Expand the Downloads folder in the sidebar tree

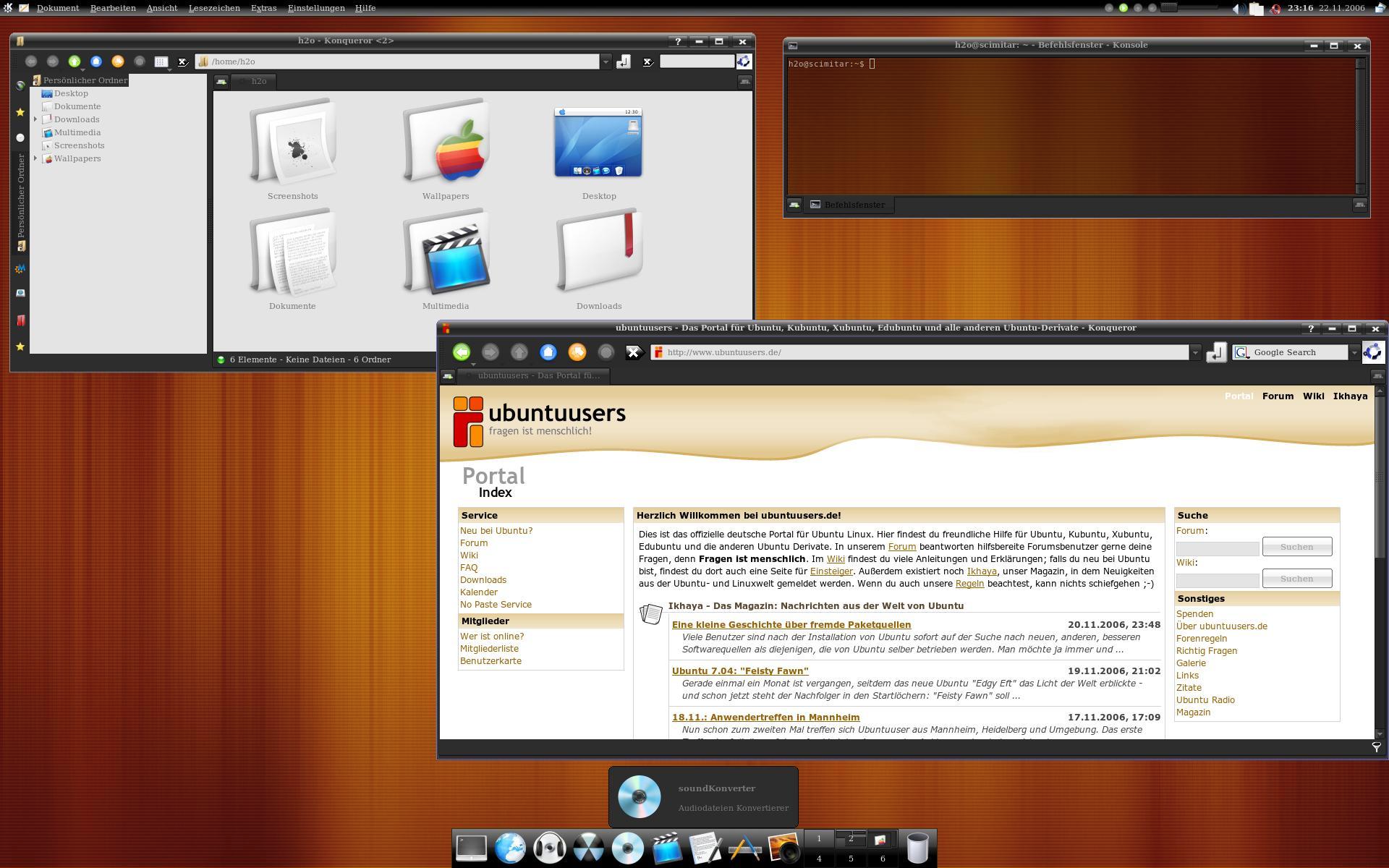tap(35, 119)
